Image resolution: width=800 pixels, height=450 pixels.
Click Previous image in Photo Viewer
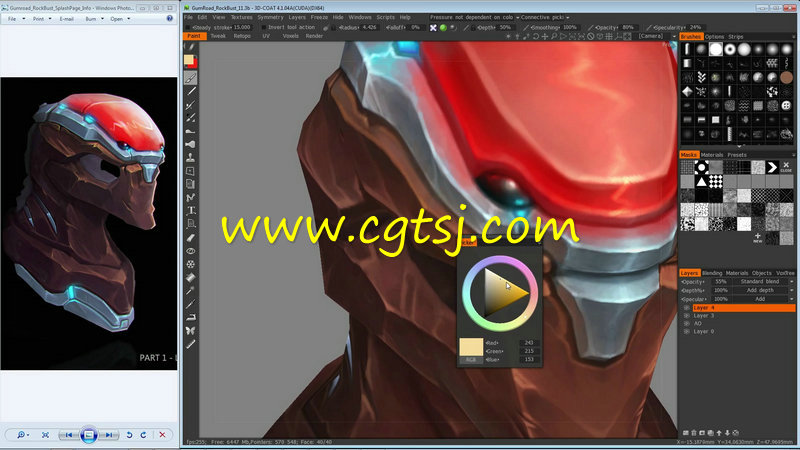point(68,435)
